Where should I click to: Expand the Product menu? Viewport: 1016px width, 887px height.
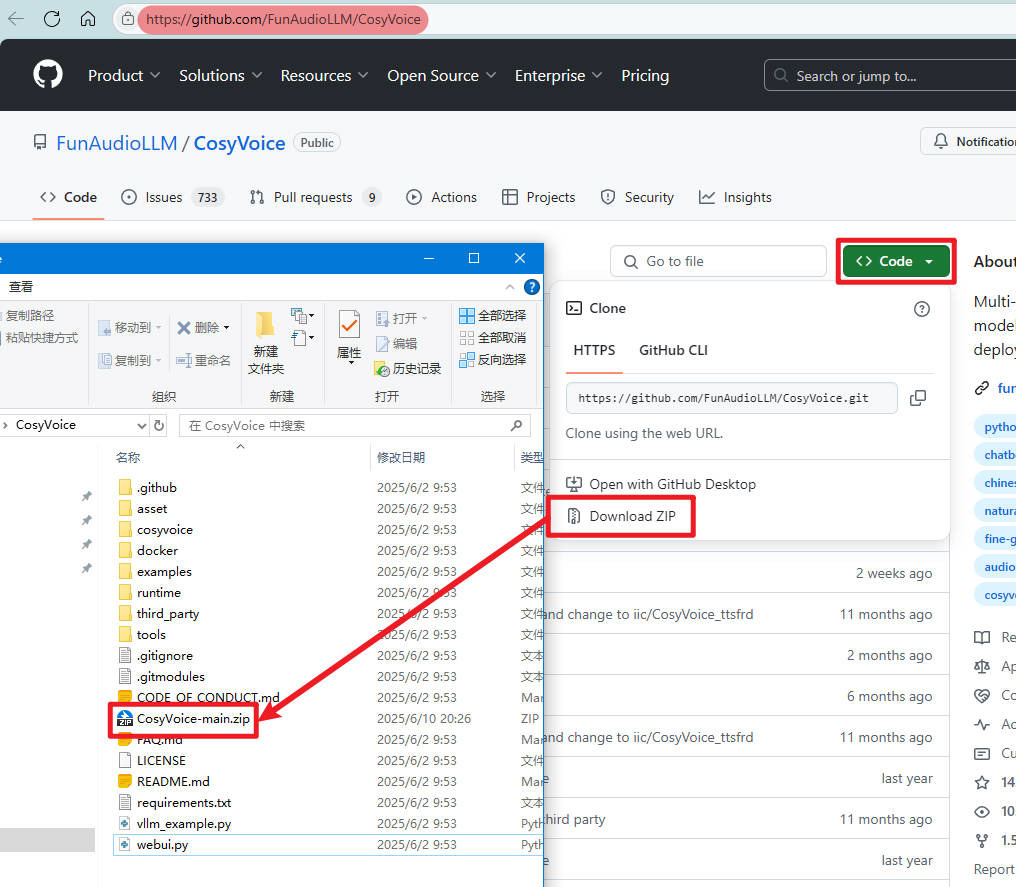[124, 76]
